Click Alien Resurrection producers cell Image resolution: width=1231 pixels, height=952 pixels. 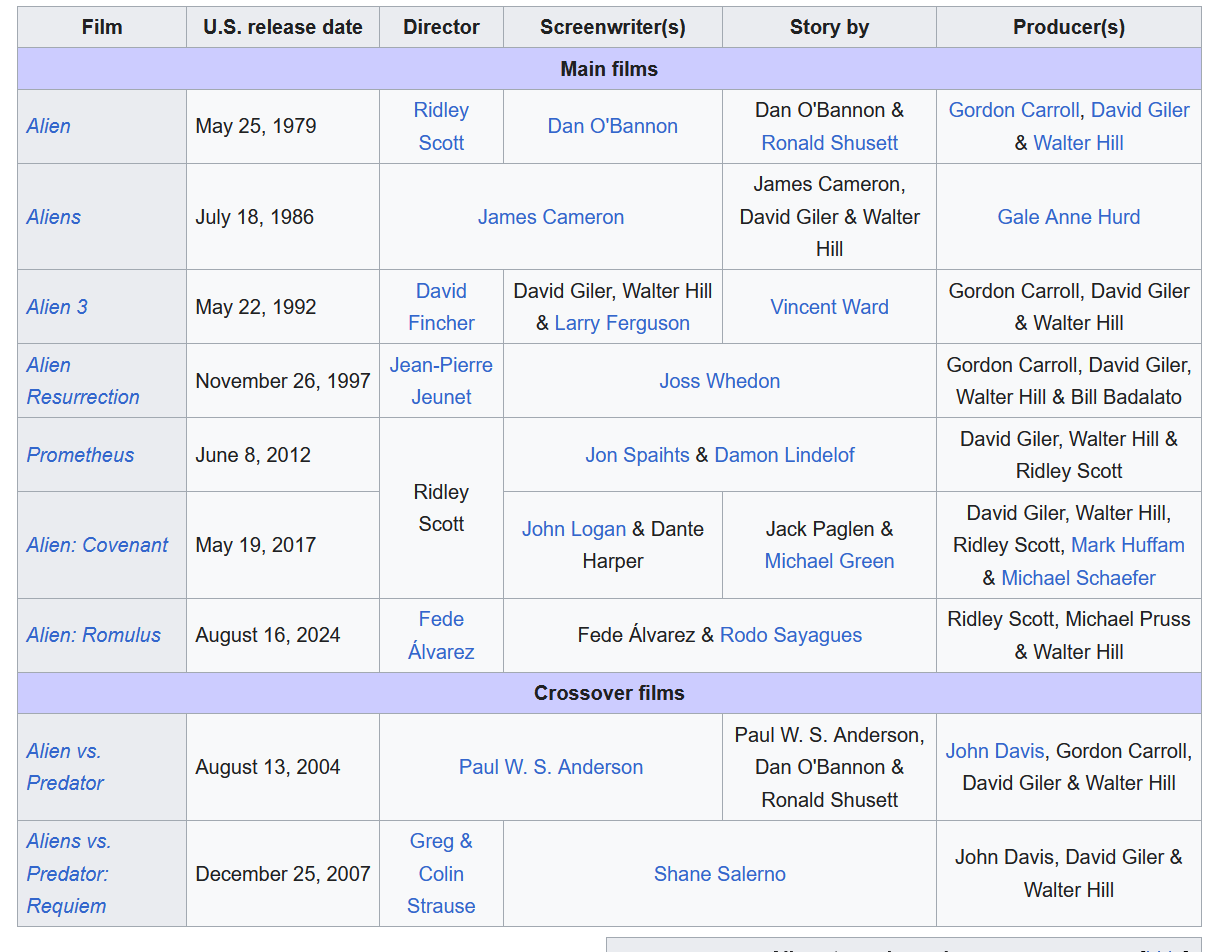tap(1068, 381)
